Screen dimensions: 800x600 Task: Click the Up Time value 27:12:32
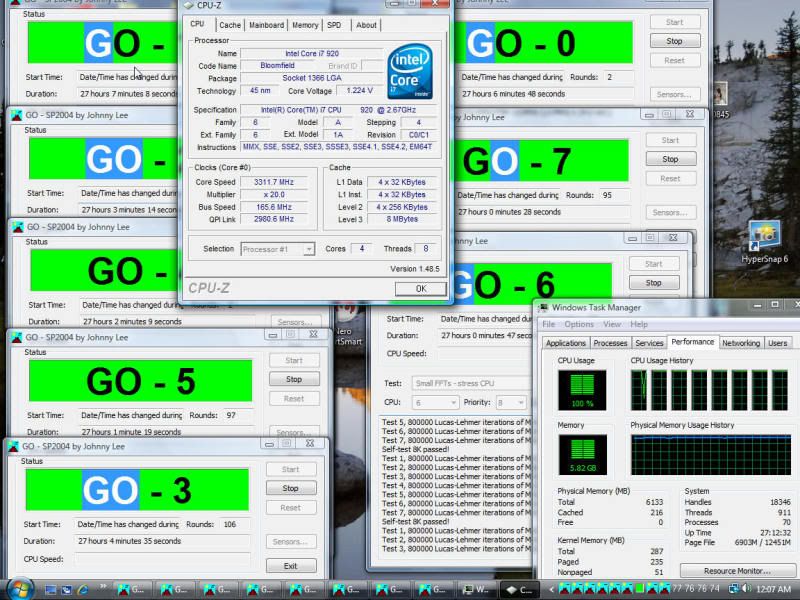(x=776, y=533)
